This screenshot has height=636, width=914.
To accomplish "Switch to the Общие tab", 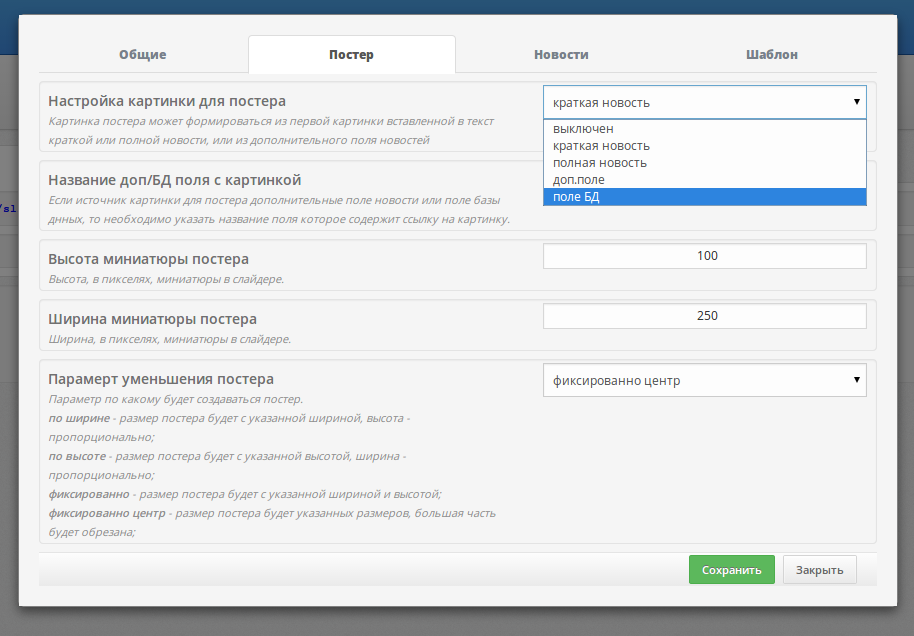I will point(143,55).
